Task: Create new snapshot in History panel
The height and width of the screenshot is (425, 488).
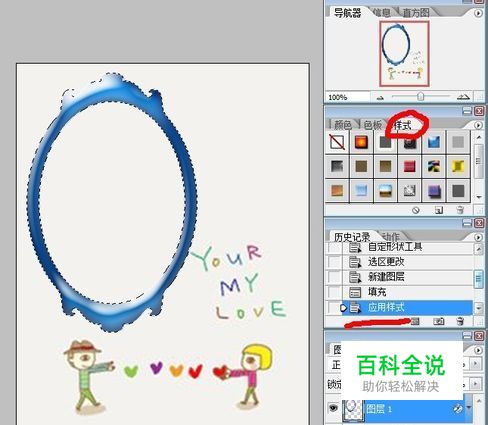Action: click(439, 321)
